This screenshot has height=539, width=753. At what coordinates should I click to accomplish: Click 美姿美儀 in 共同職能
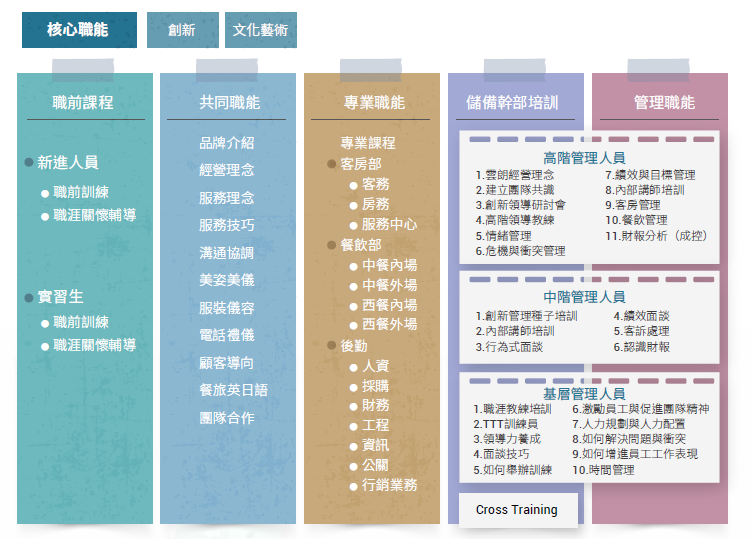[227, 280]
